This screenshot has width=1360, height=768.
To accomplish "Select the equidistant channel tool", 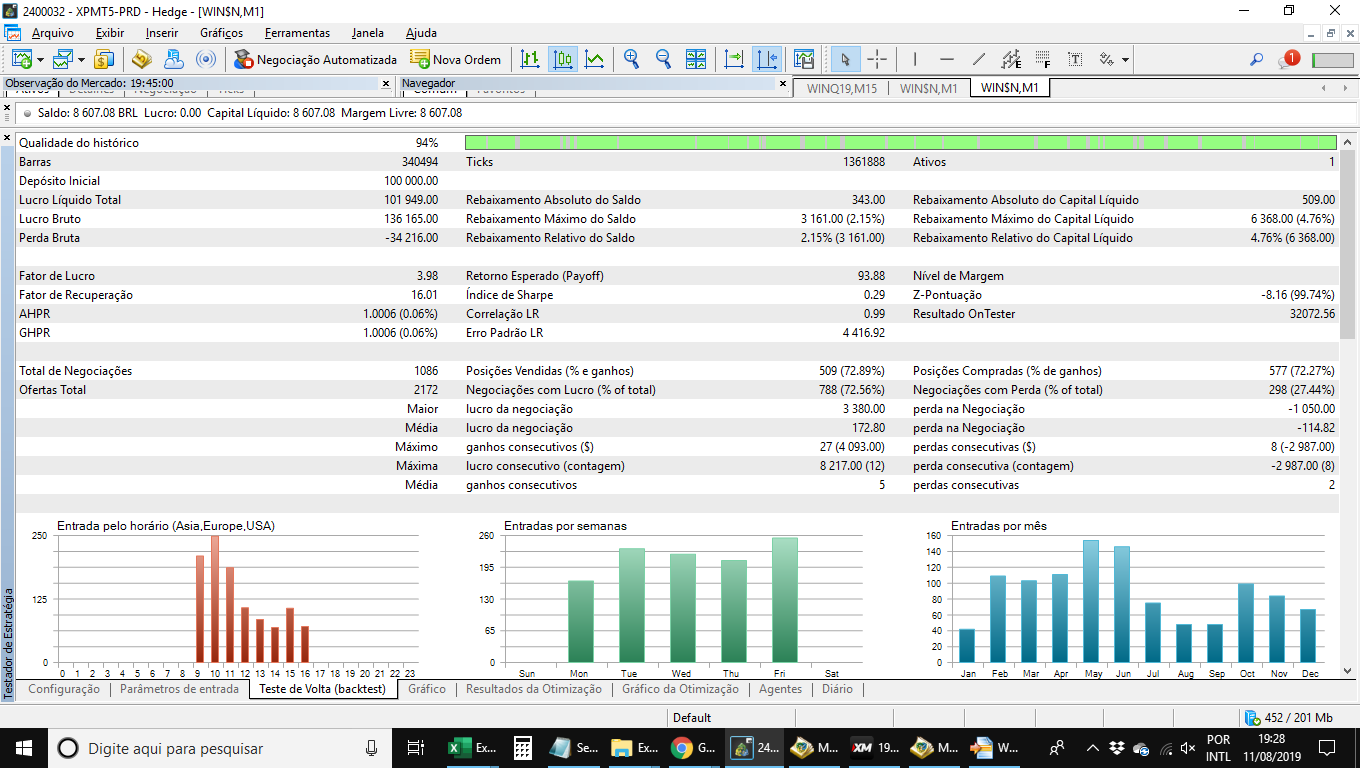I will [x=1011, y=59].
